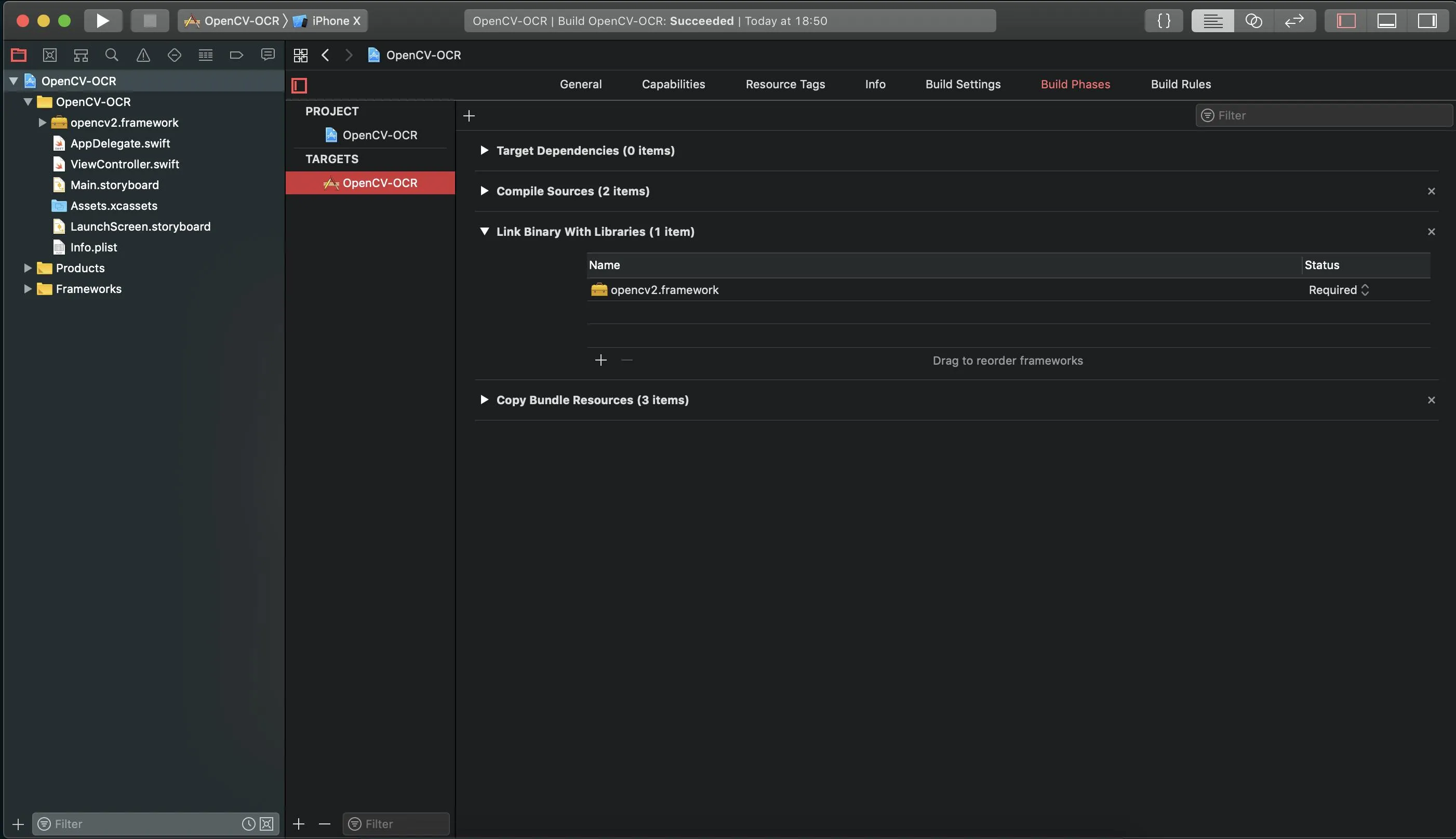Switch to the Assistant editor

(1253, 21)
